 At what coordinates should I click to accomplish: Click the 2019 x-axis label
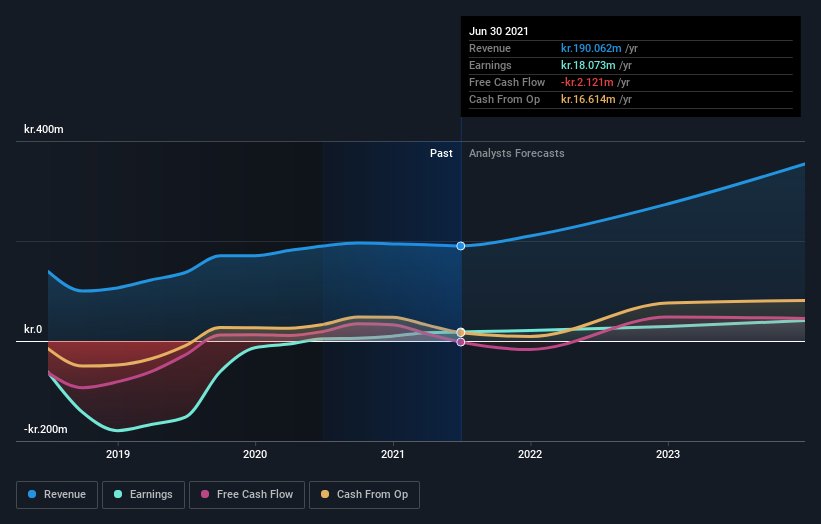coord(118,454)
